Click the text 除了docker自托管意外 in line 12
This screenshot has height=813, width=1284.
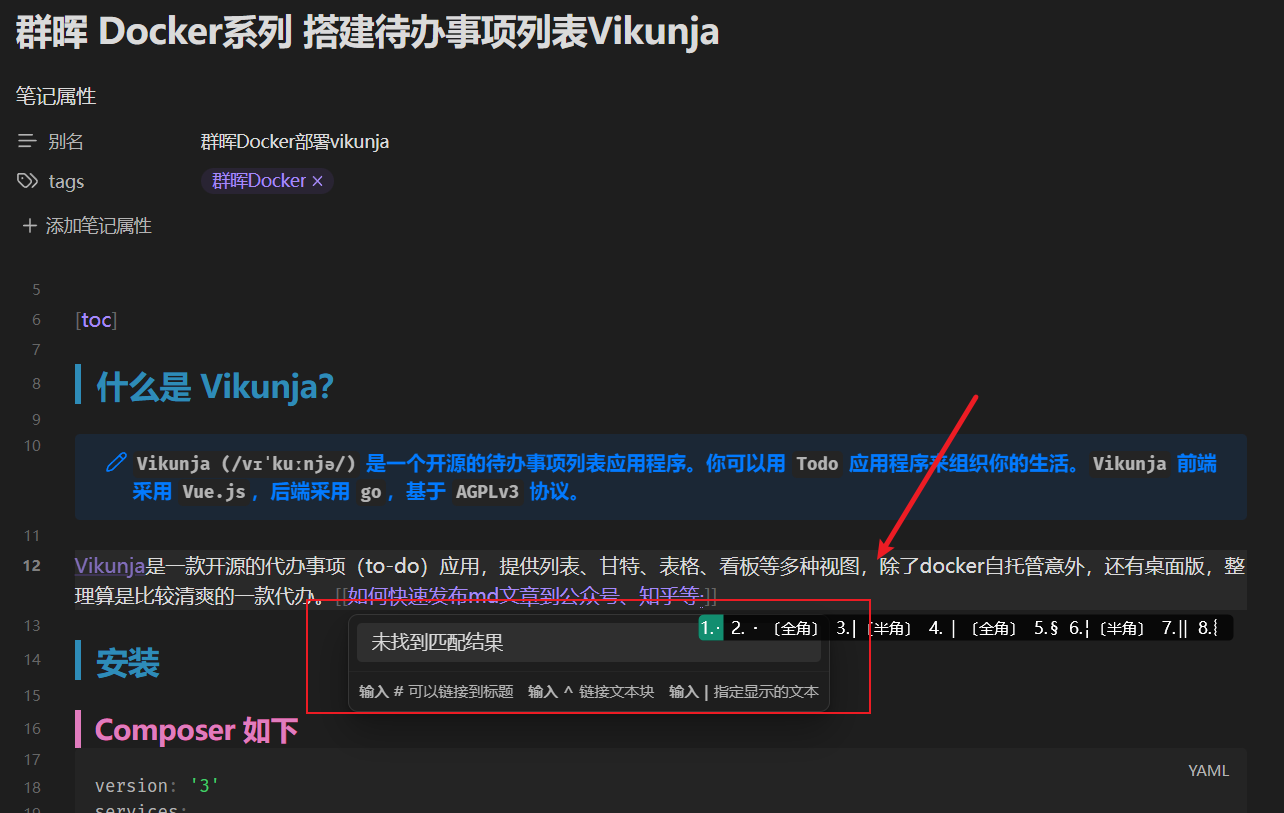click(981, 566)
